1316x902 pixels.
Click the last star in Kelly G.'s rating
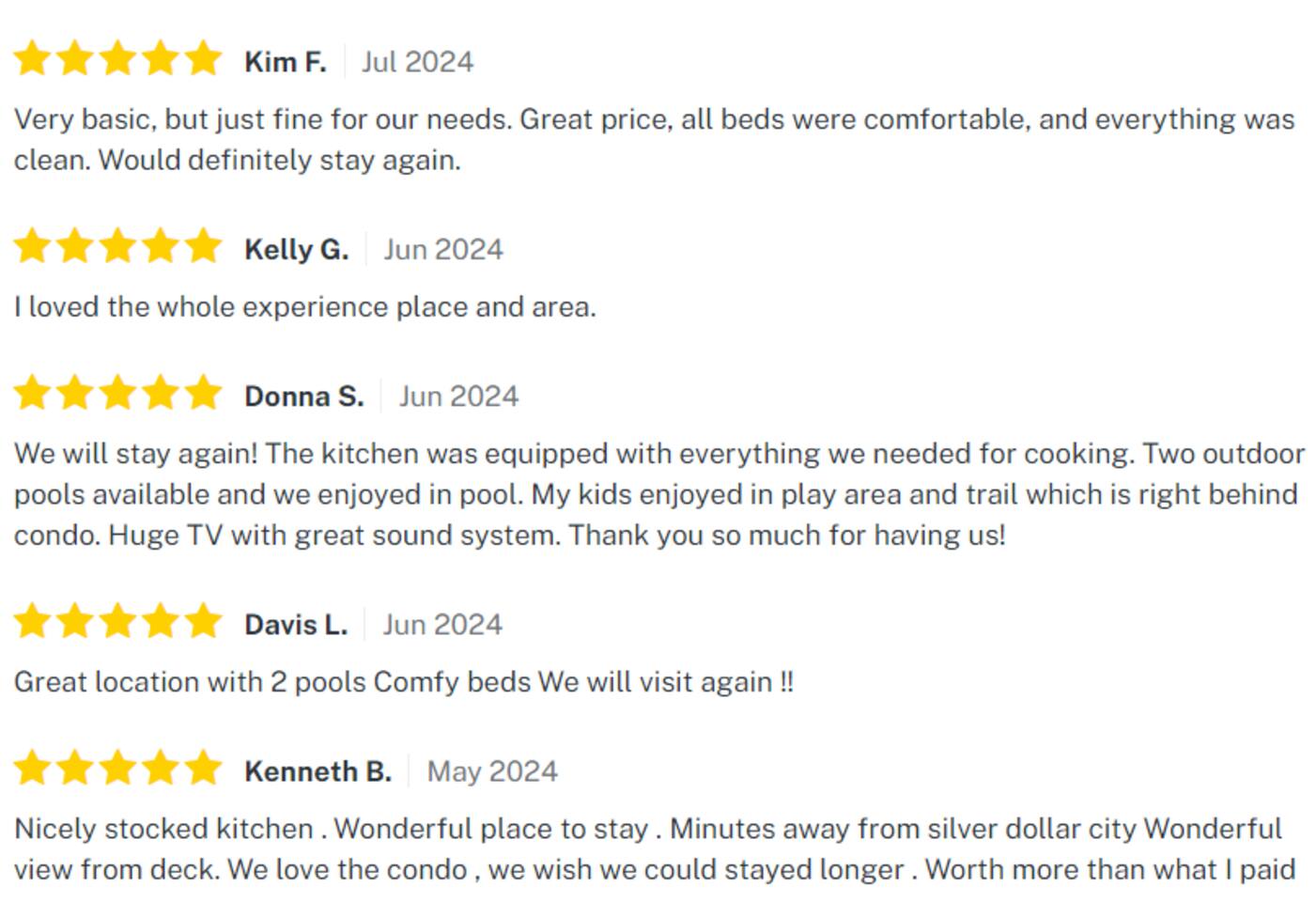(x=203, y=247)
